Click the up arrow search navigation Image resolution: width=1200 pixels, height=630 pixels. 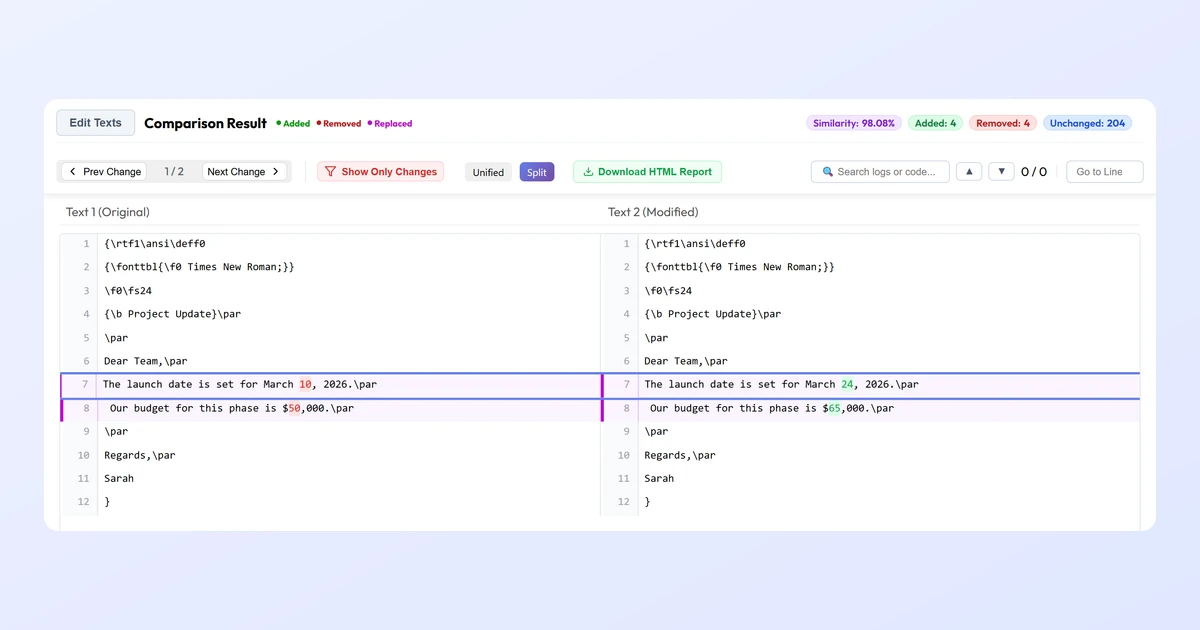(969, 172)
